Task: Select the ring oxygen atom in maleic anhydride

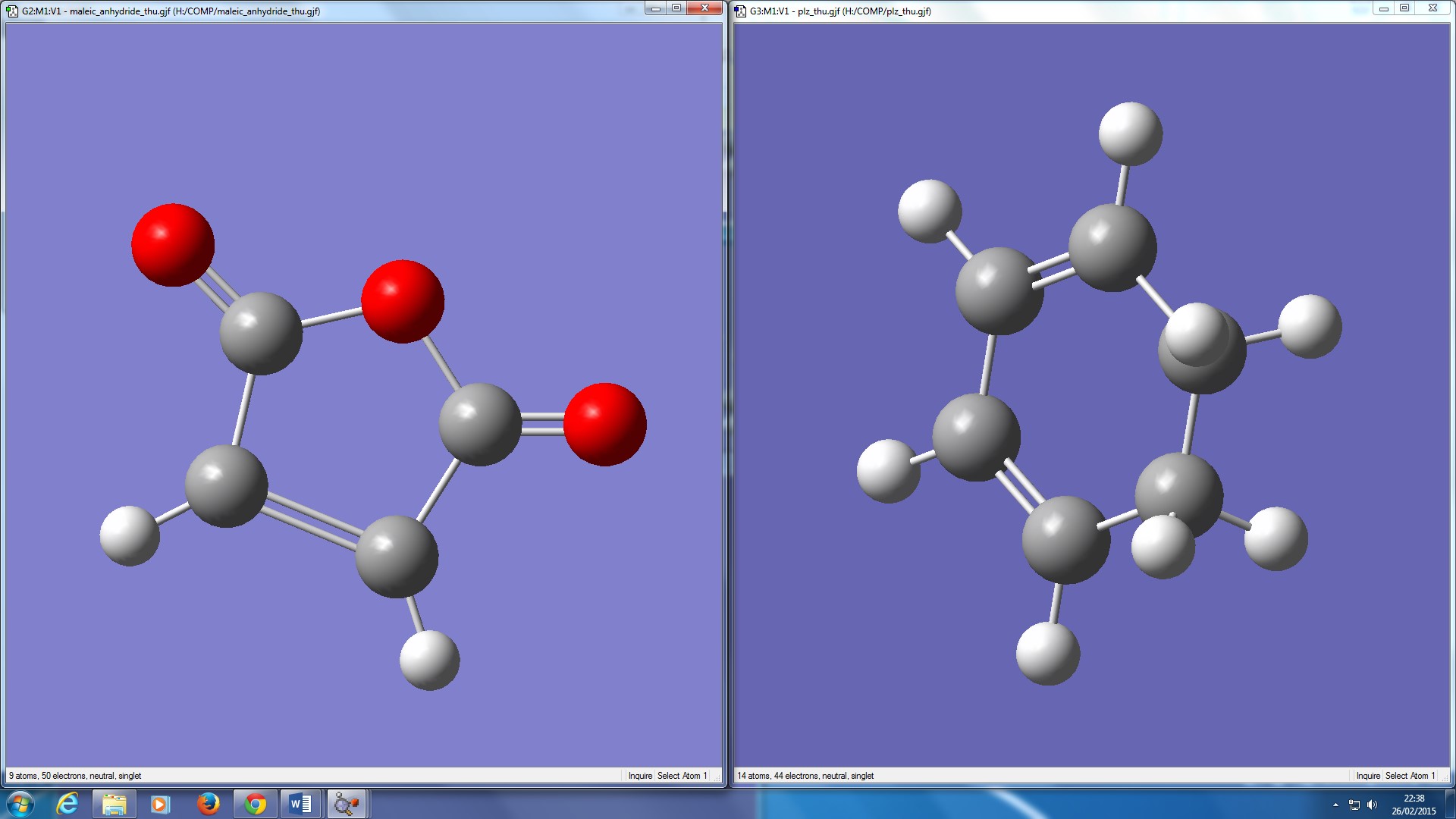Action: (403, 301)
